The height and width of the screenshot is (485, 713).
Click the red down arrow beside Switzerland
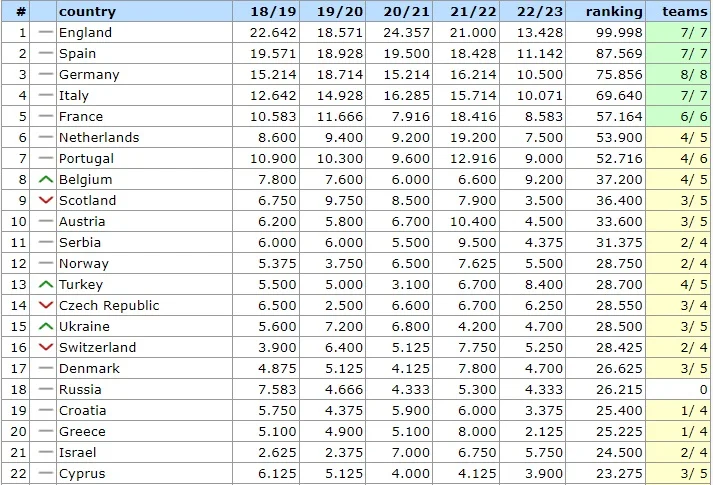(x=45, y=348)
